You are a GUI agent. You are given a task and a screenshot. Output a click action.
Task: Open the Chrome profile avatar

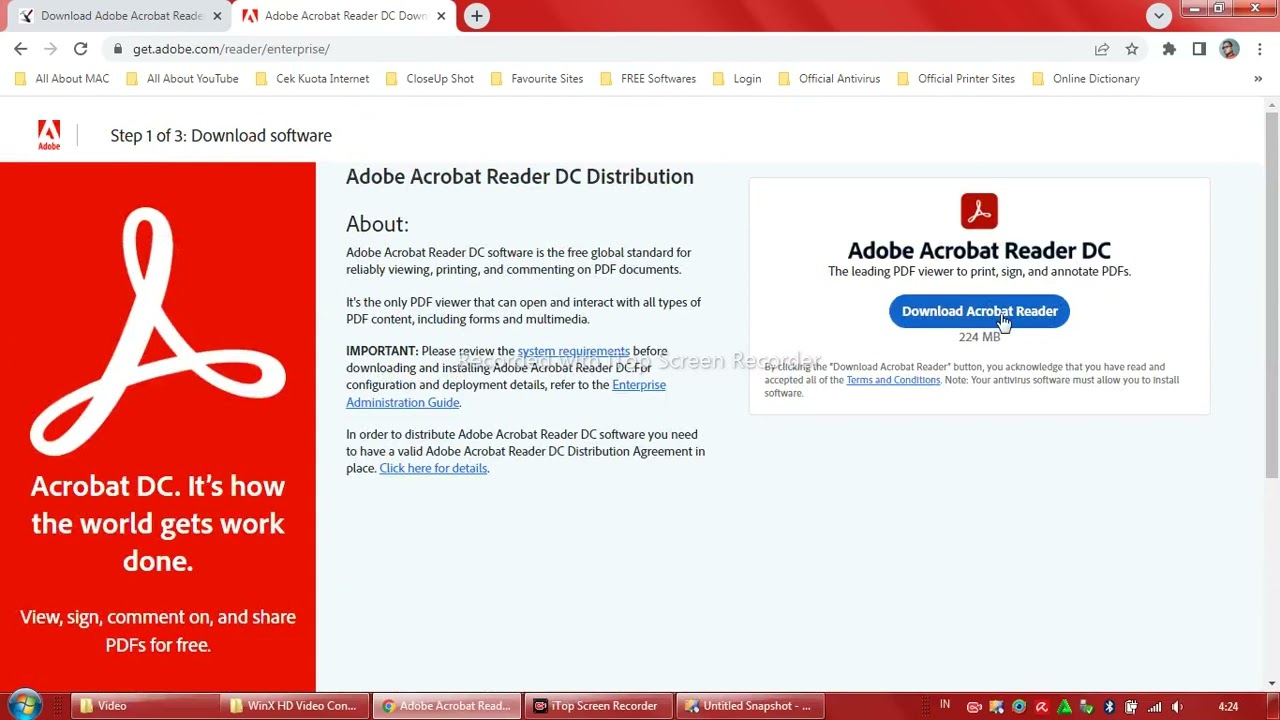pos(1230,49)
